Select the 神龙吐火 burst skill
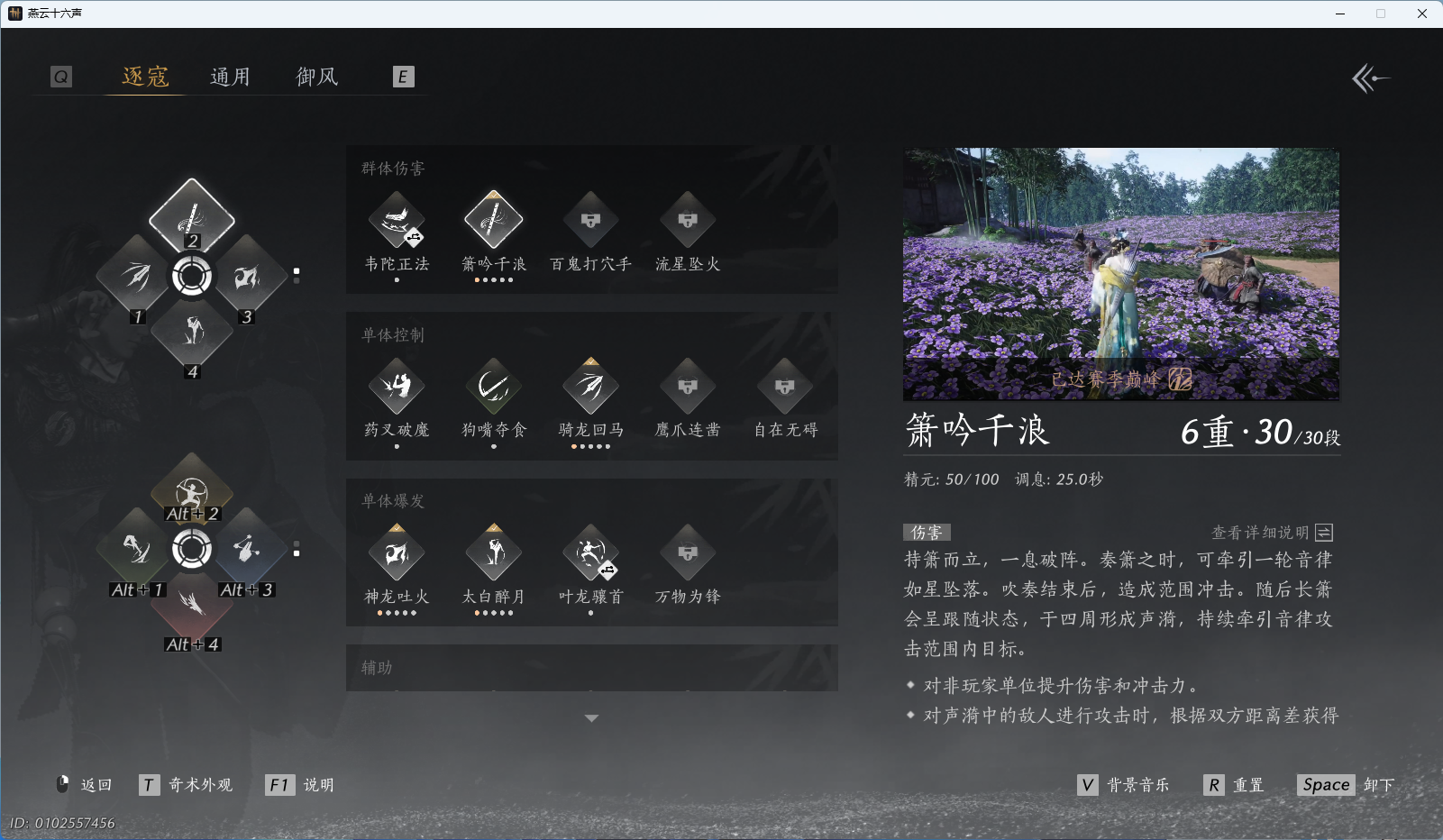 pyautogui.click(x=397, y=552)
